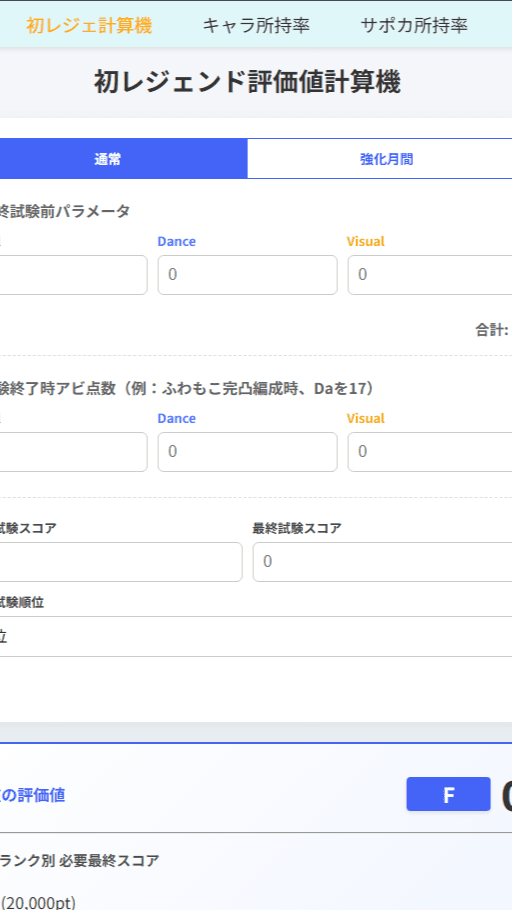
Task: Click the 最終試験スコア input field
Action: 382,562
